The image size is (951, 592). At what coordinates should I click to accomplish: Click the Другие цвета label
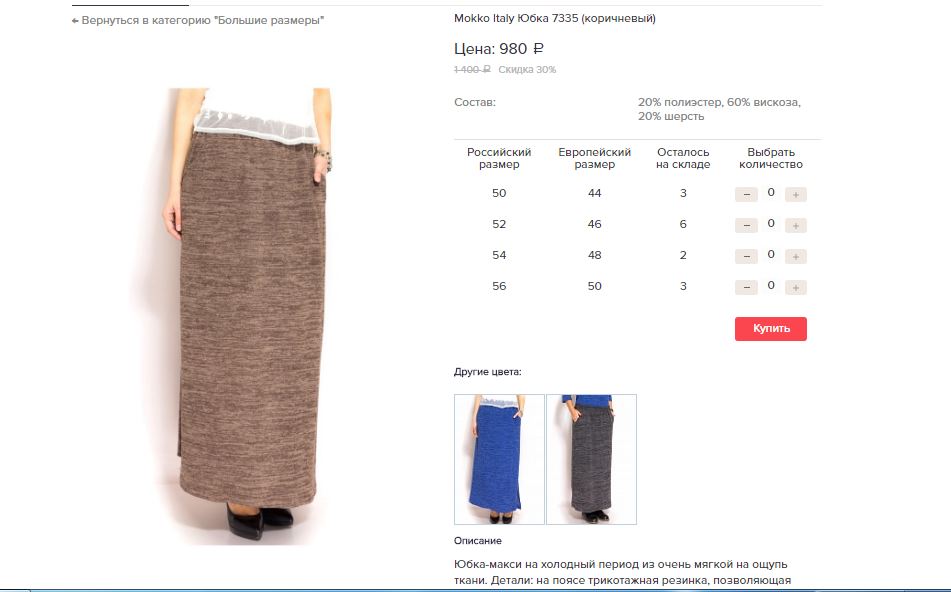[x=488, y=372]
